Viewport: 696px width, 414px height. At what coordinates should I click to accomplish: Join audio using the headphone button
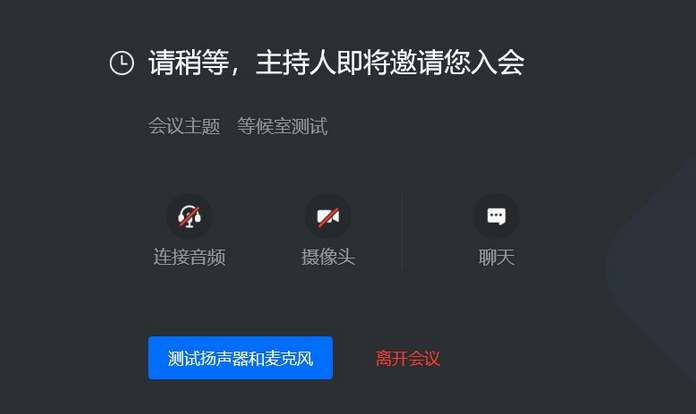[x=190, y=217]
